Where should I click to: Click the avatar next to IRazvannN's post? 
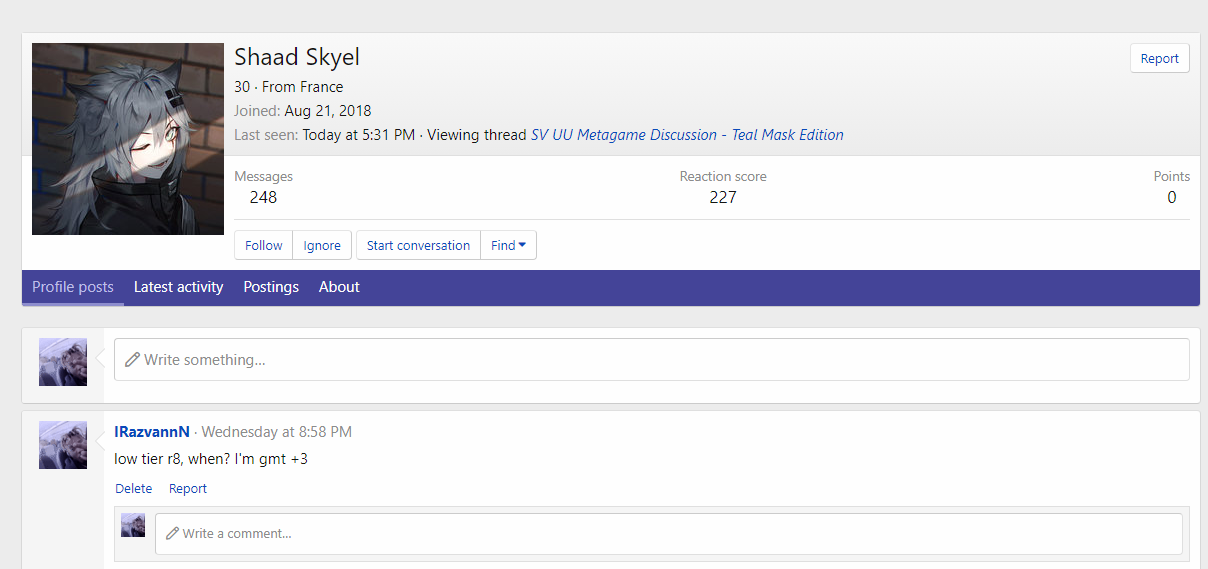click(x=63, y=445)
